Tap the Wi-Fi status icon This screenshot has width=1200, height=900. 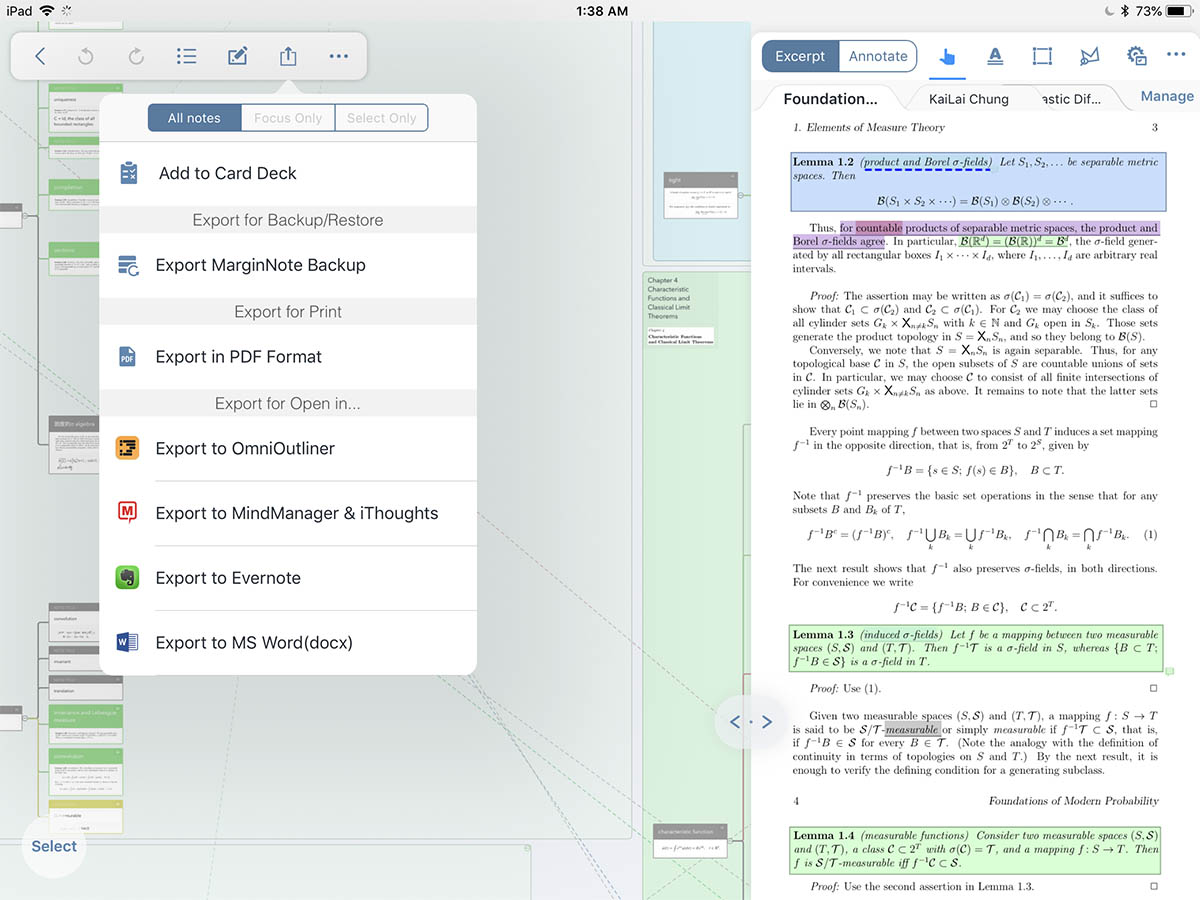click(48, 11)
